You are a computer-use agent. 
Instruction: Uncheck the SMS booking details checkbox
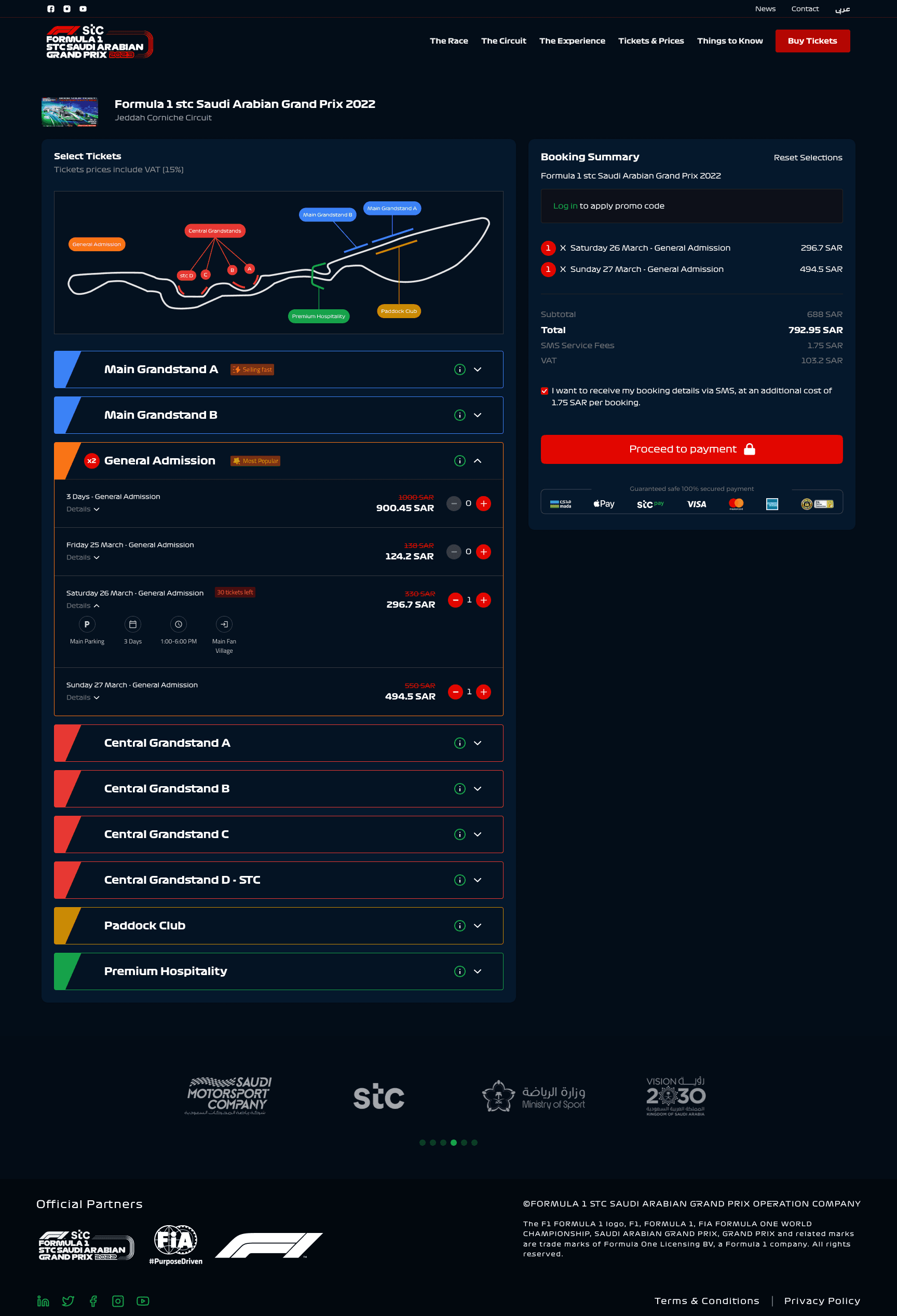pyautogui.click(x=544, y=391)
